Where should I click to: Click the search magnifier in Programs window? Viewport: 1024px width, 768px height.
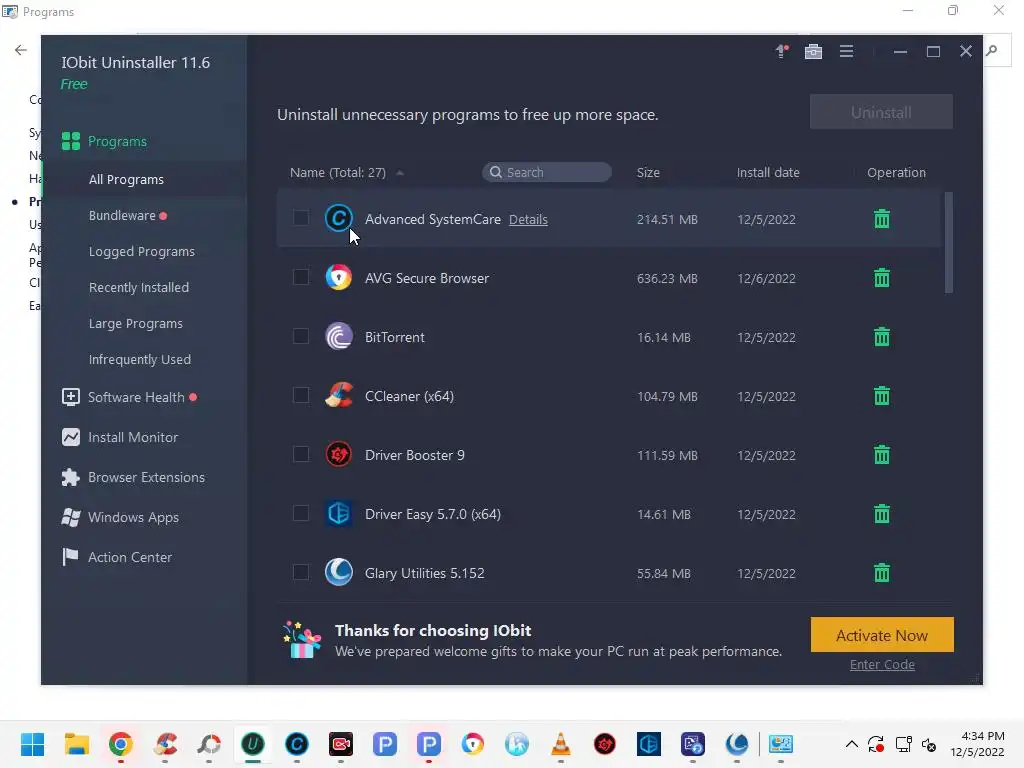[991, 50]
